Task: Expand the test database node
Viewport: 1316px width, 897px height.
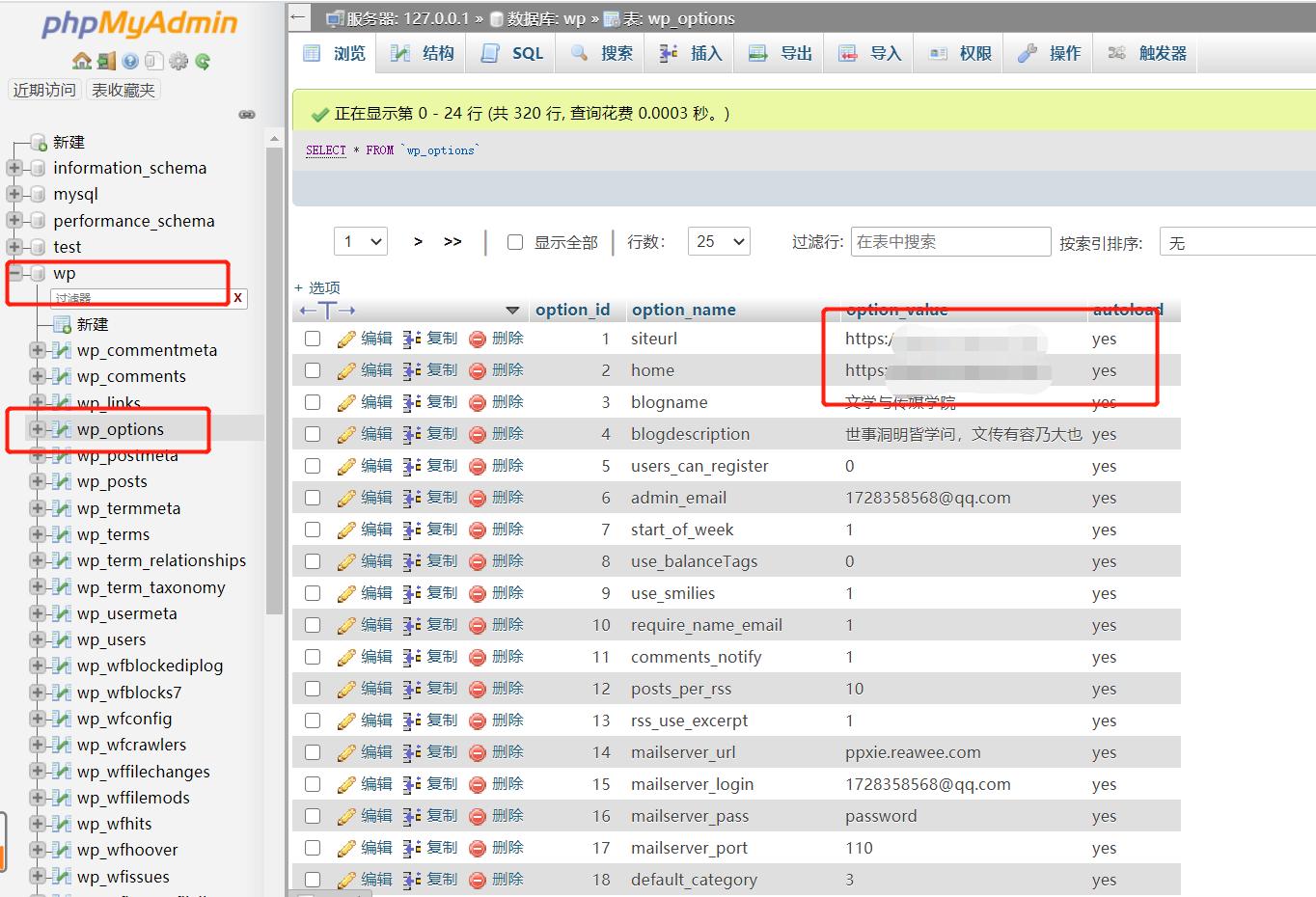Action: pos(14,247)
